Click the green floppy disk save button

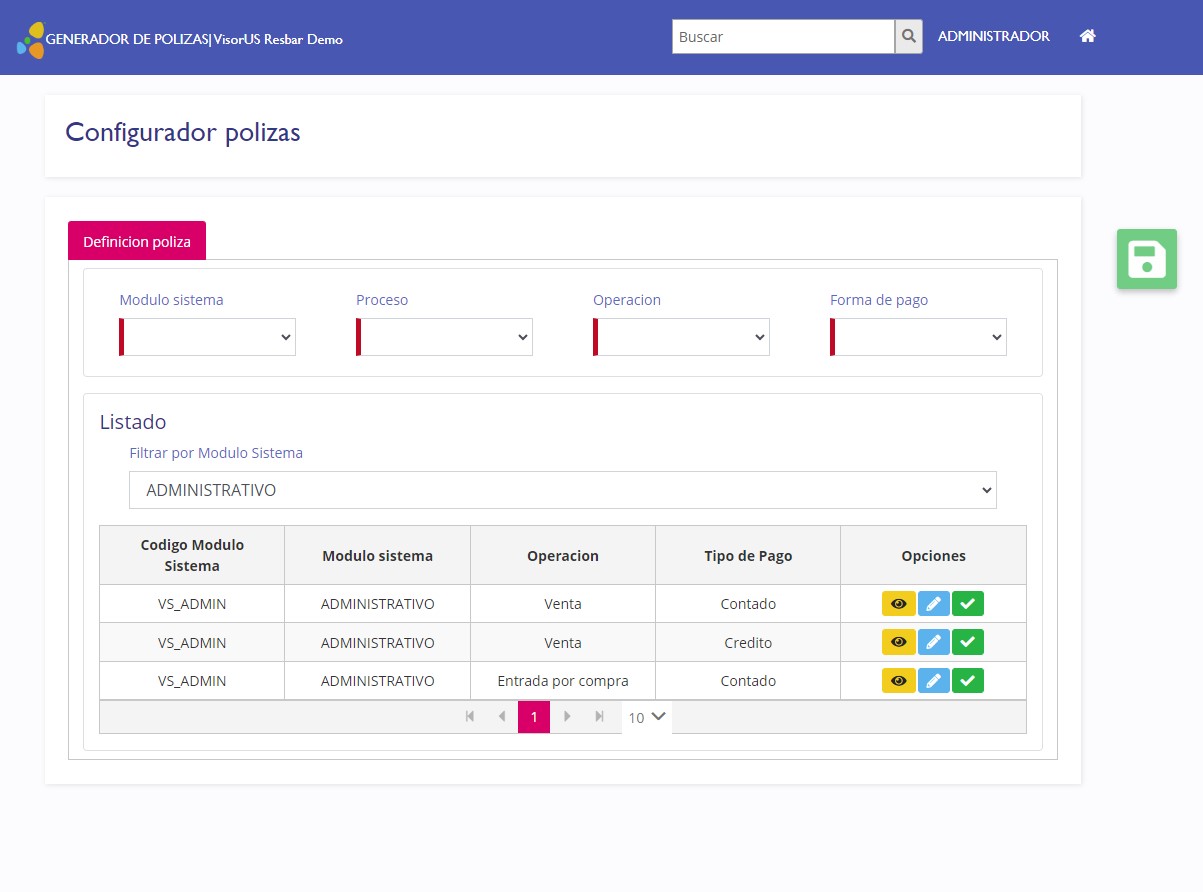[x=1146, y=259]
